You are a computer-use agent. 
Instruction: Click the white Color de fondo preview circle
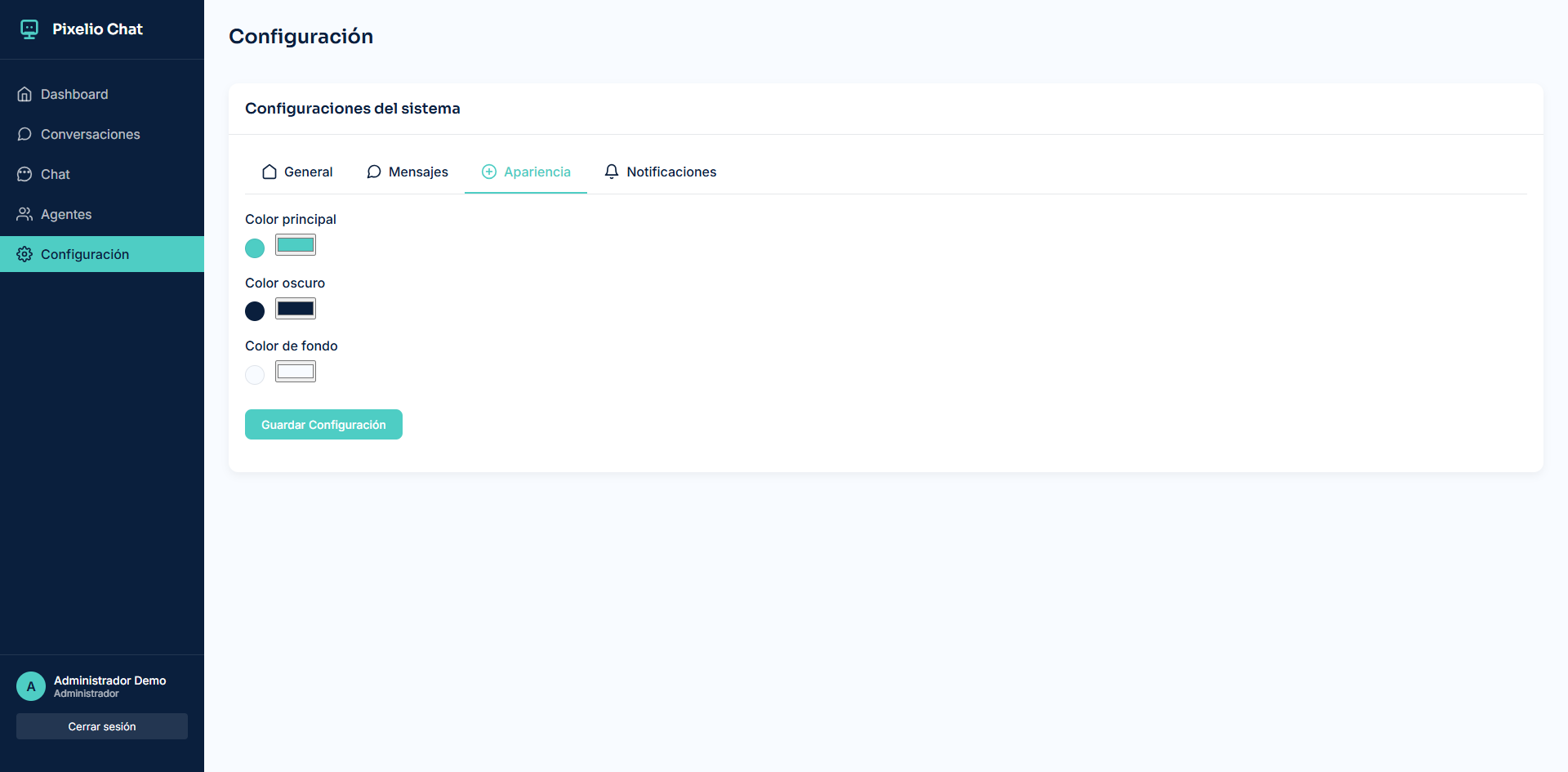255,375
